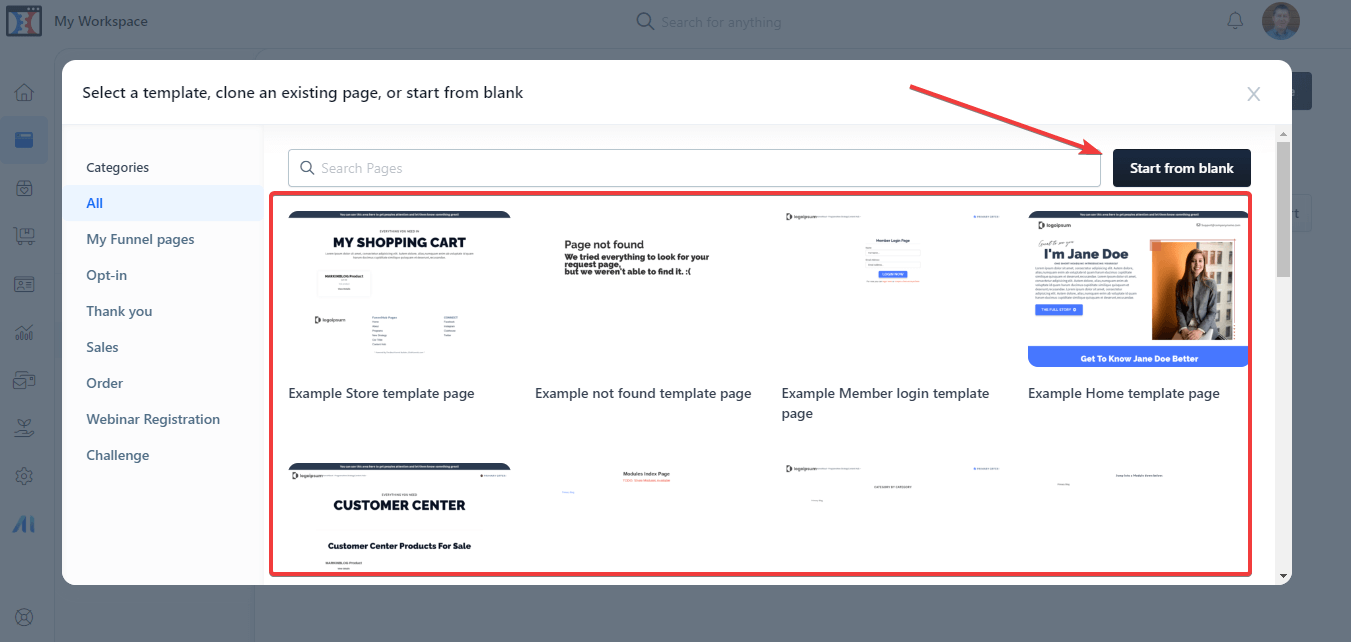
Task: Open the Orders cart icon in the sidebar
Action: (24, 235)
